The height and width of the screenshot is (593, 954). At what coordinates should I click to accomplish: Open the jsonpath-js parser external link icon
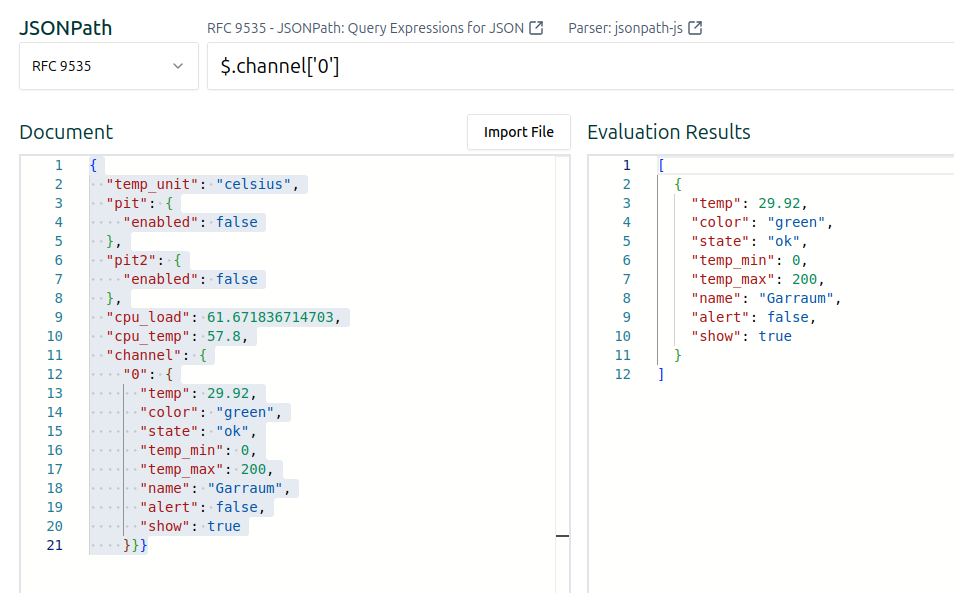[695, 28]
